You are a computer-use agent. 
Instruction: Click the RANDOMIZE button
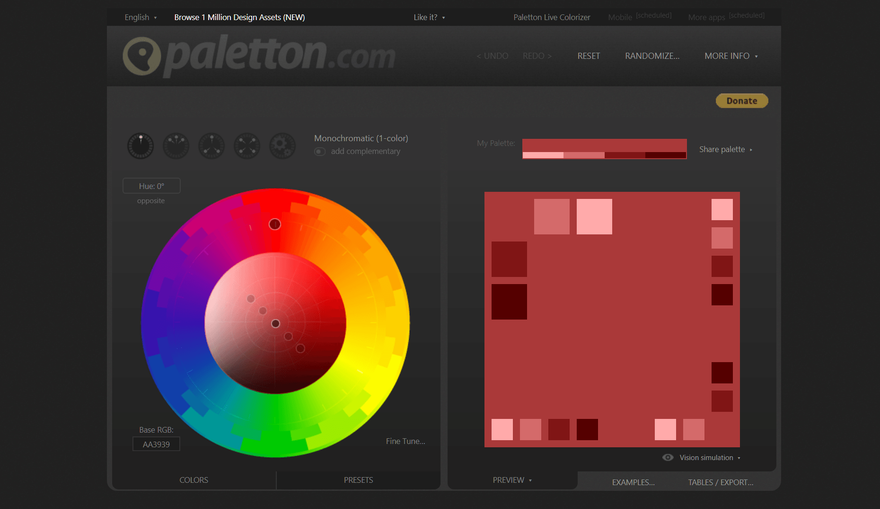click(x=652, y=56)
